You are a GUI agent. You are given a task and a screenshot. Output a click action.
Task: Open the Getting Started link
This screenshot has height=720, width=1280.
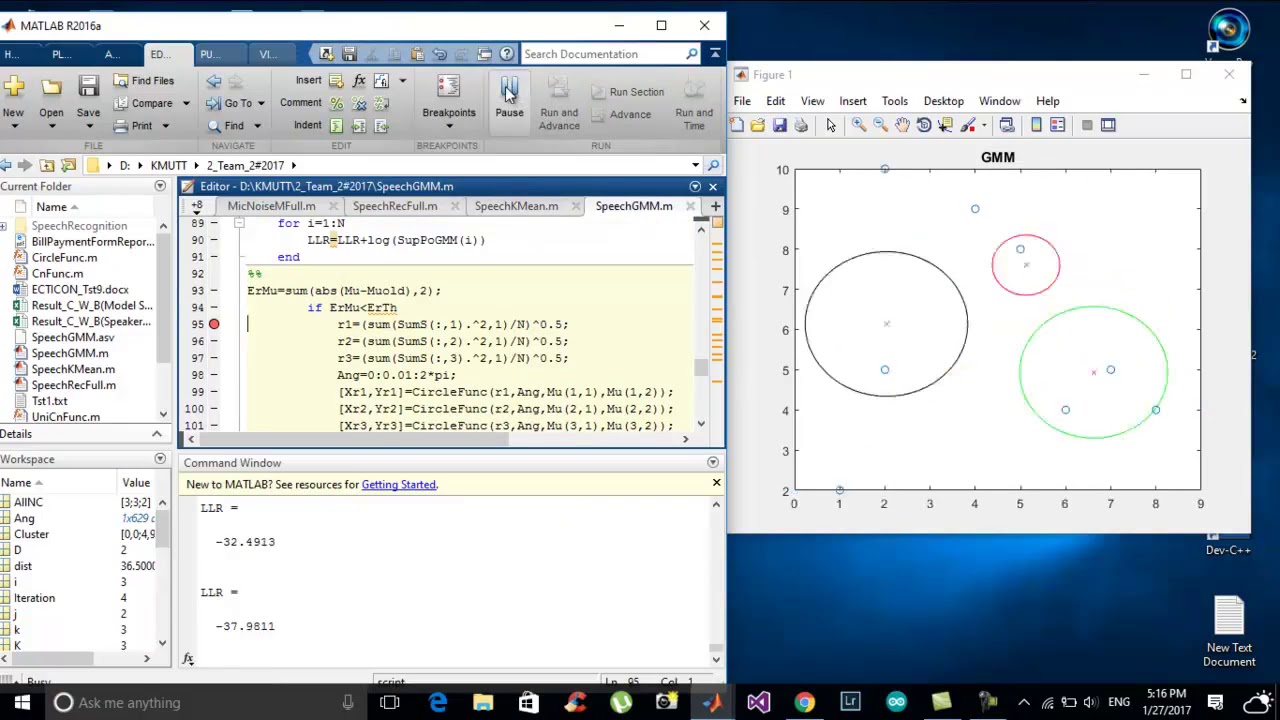[x=399, y=485]
